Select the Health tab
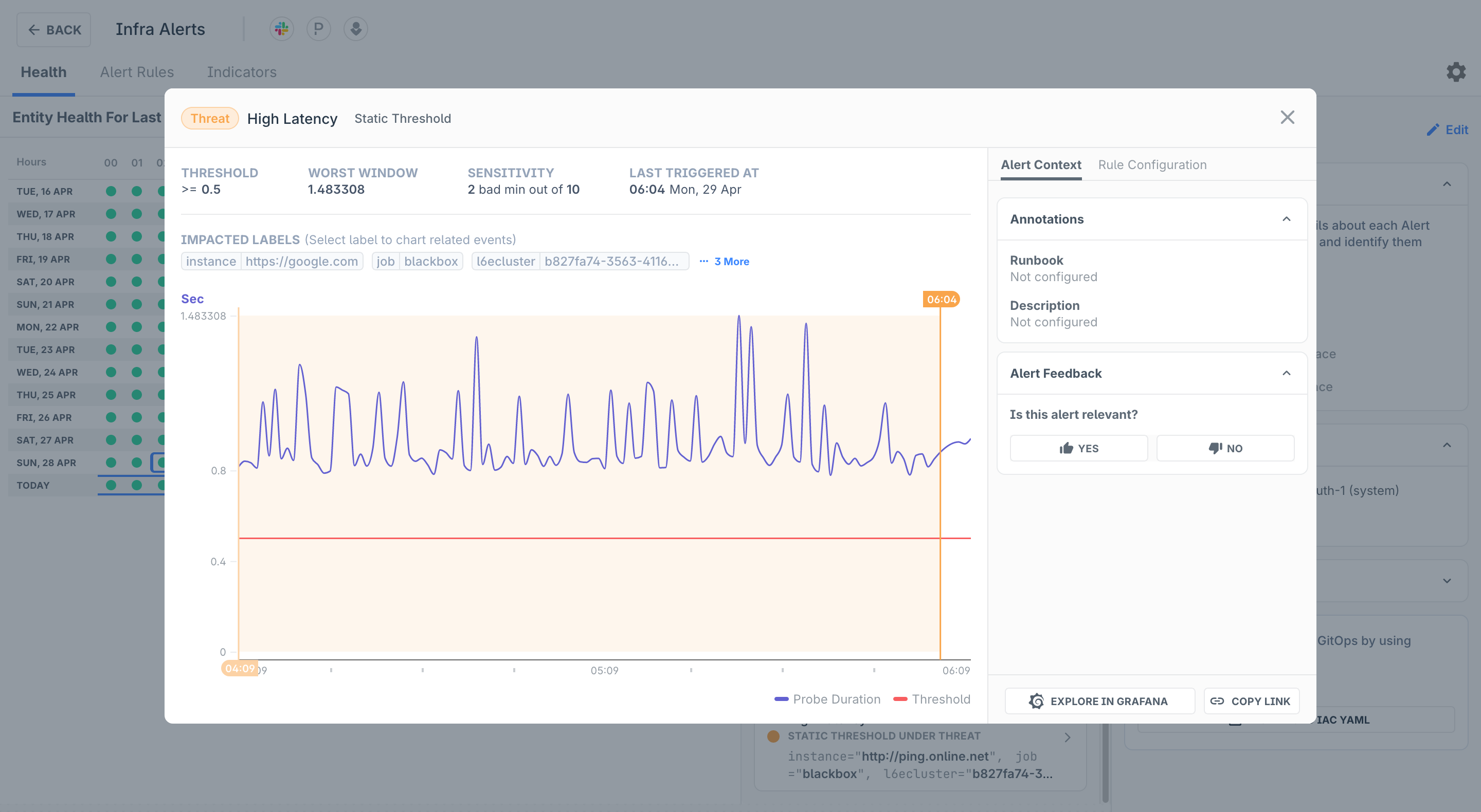The image size is (1481, 812). click(x=44, y=72)
